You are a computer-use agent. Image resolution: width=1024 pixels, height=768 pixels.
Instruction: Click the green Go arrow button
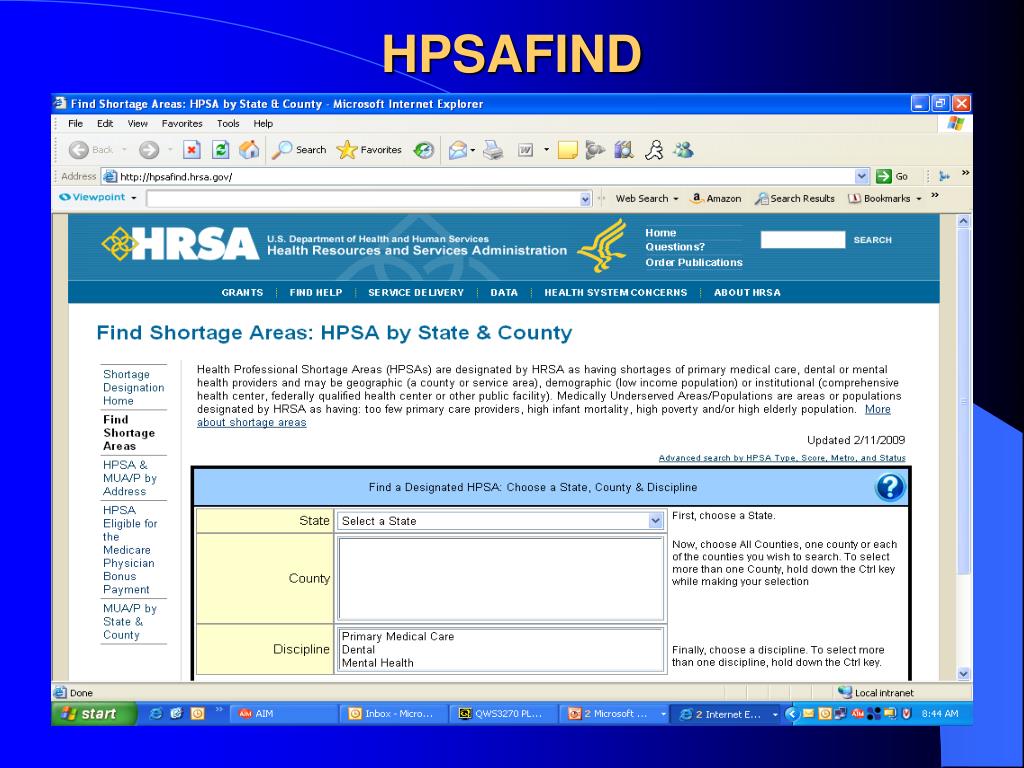click(892, 176)
